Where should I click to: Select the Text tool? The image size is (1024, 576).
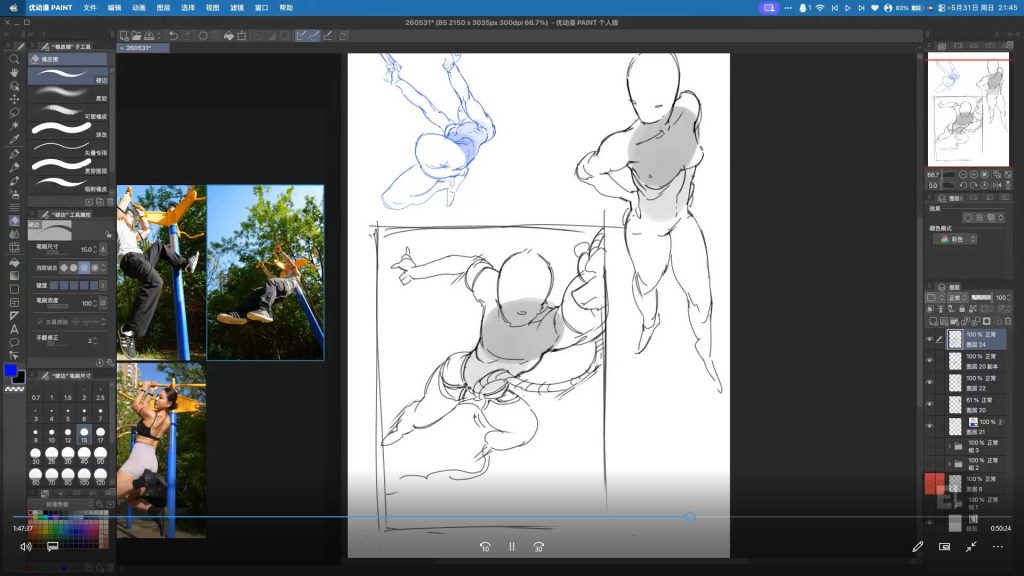(x=14, y=328)
